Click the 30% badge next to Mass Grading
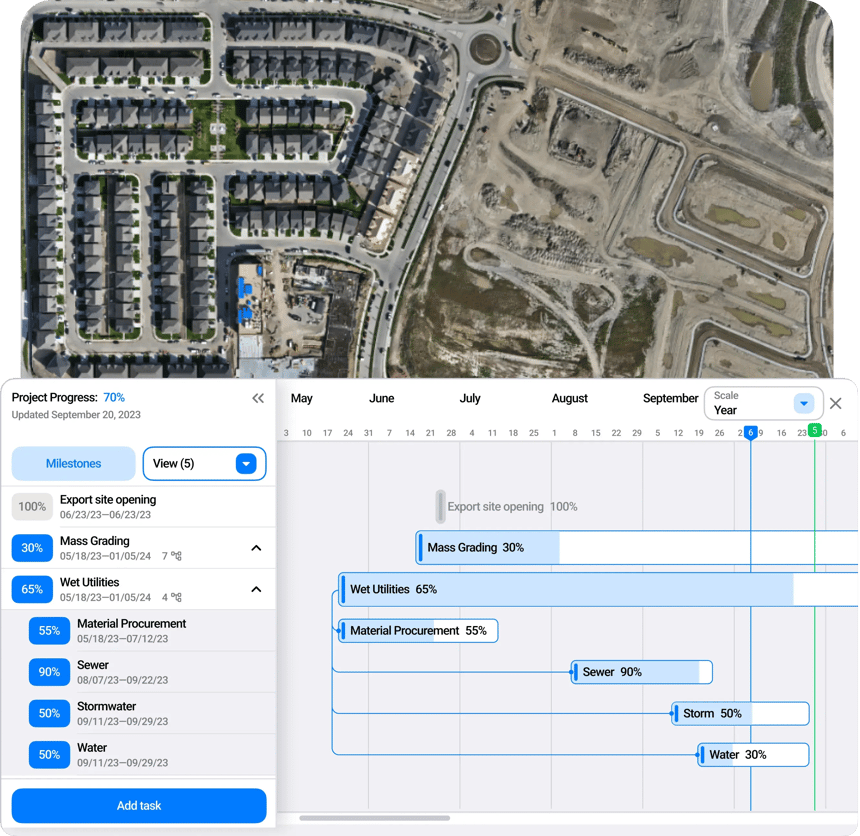The image size is (860, 836). point(32,548)
